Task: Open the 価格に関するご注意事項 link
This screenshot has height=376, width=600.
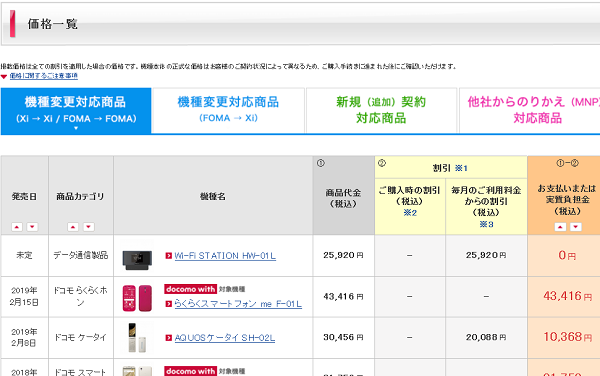Action: coord(44,76)
